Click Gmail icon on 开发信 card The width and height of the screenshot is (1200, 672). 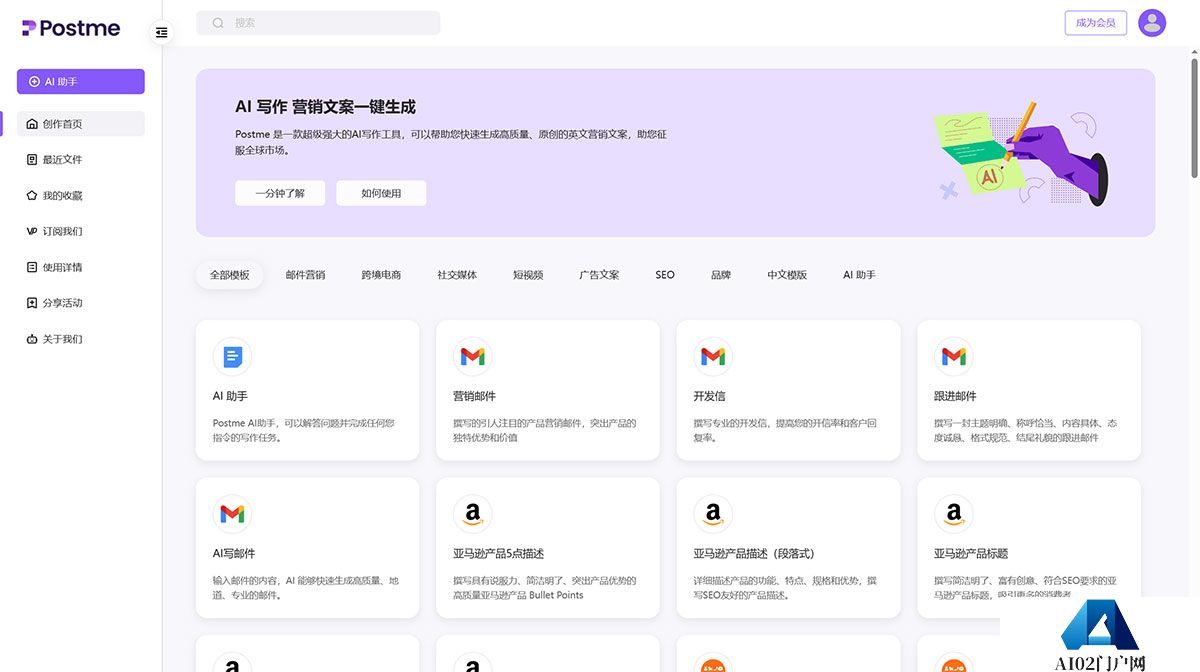[713, 356]
